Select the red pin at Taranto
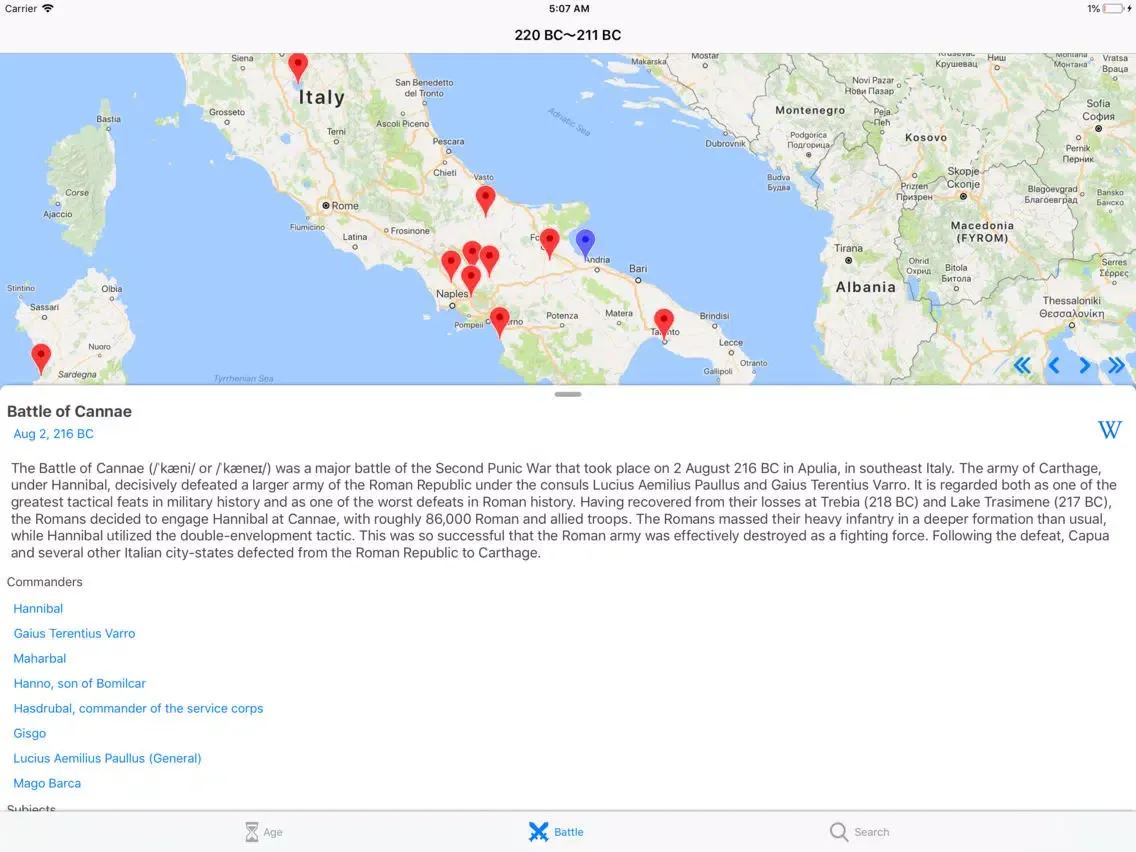 point(664,324)
